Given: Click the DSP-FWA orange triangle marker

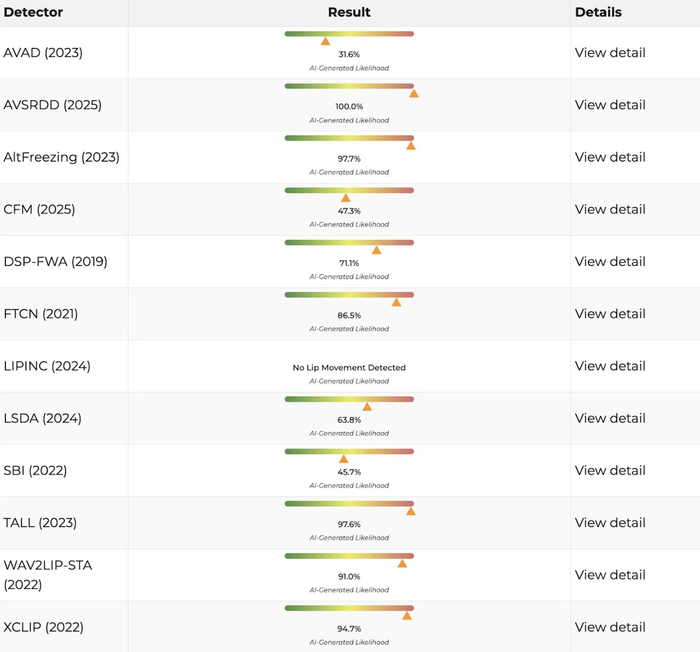Looking at the screenshot, I should tap(376, 250).
